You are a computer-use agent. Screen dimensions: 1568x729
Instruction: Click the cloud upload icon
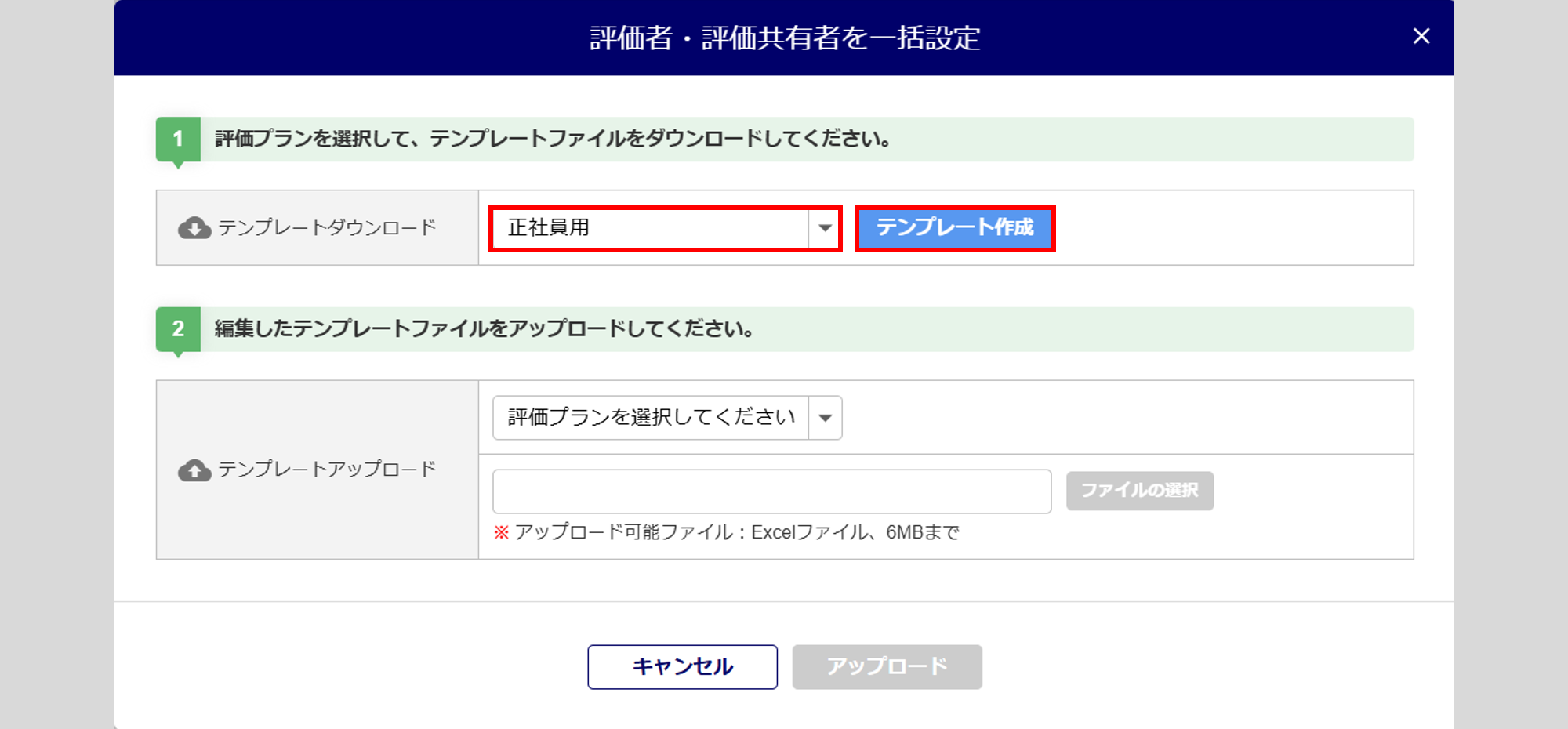click(194, 470)
